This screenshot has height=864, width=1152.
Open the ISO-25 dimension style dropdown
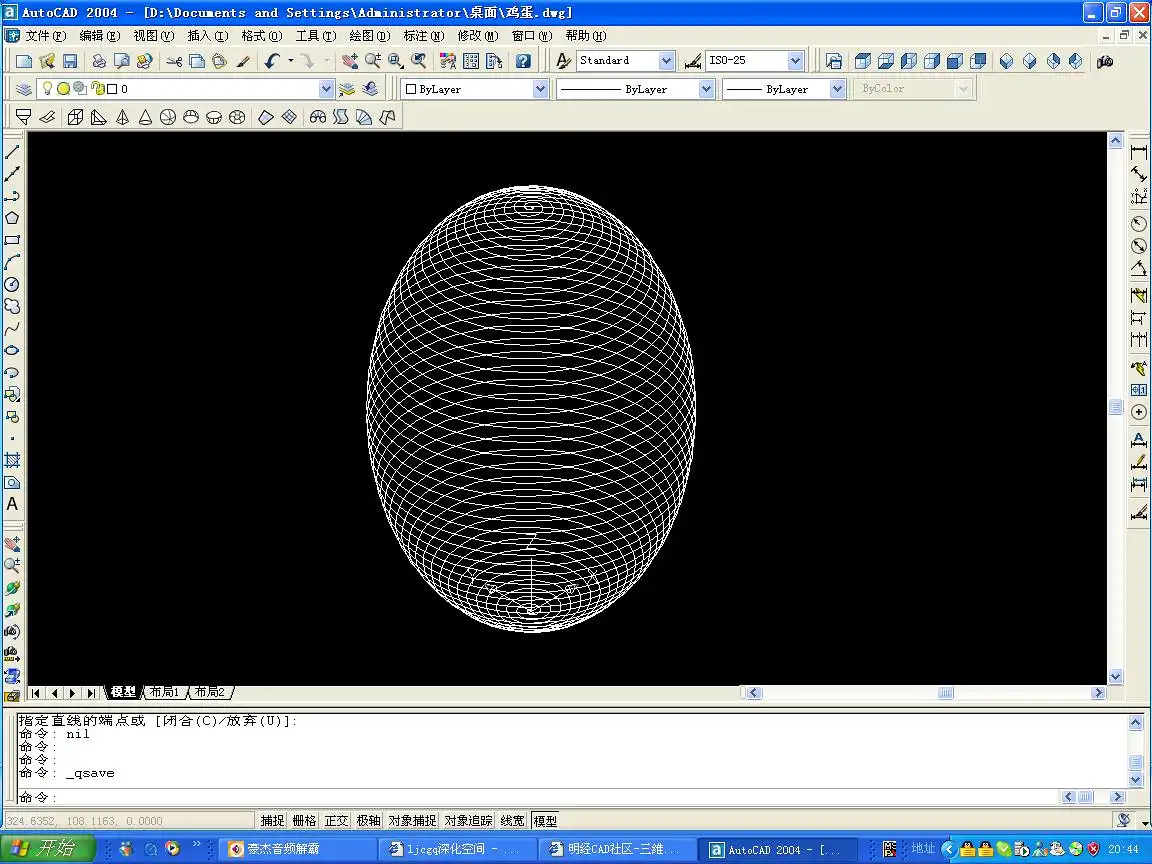coord(795,61)
